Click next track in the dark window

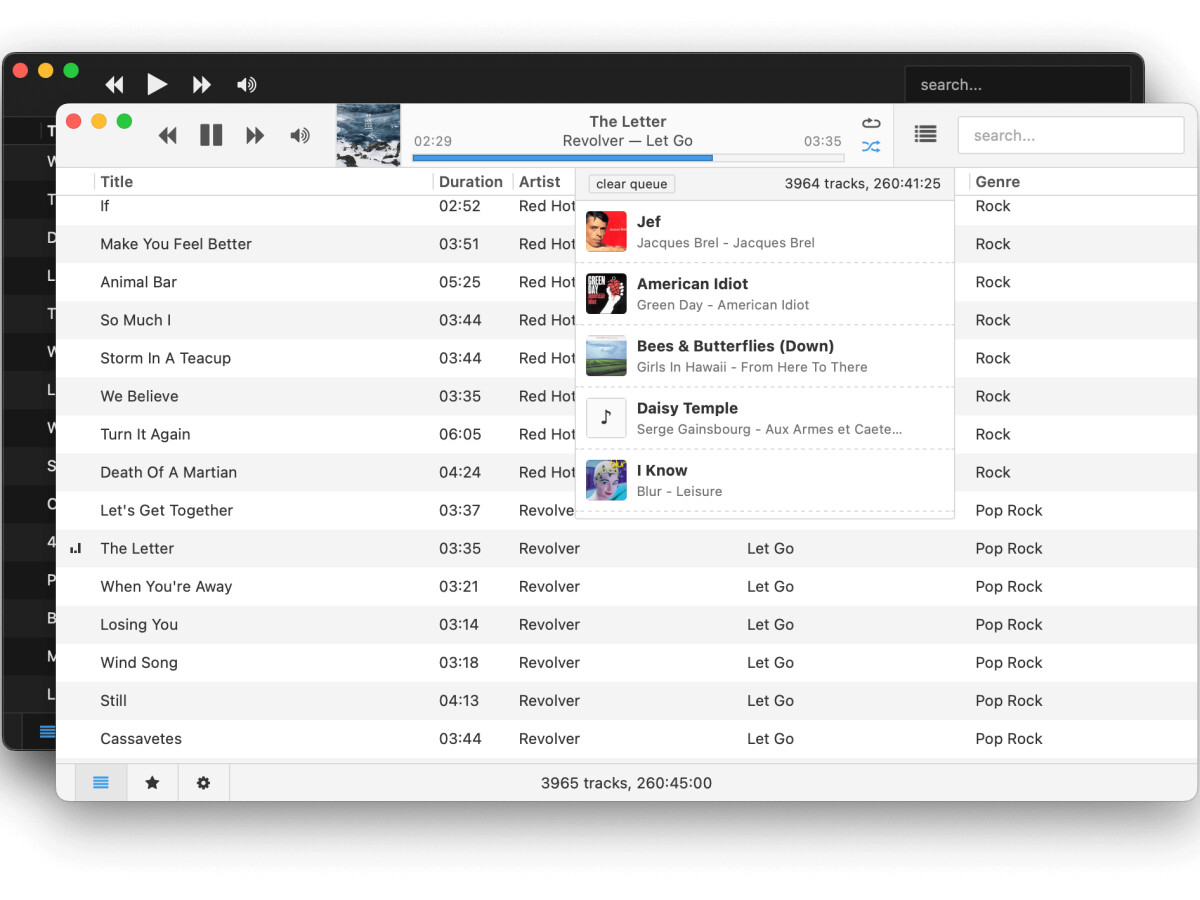[202, 85]
